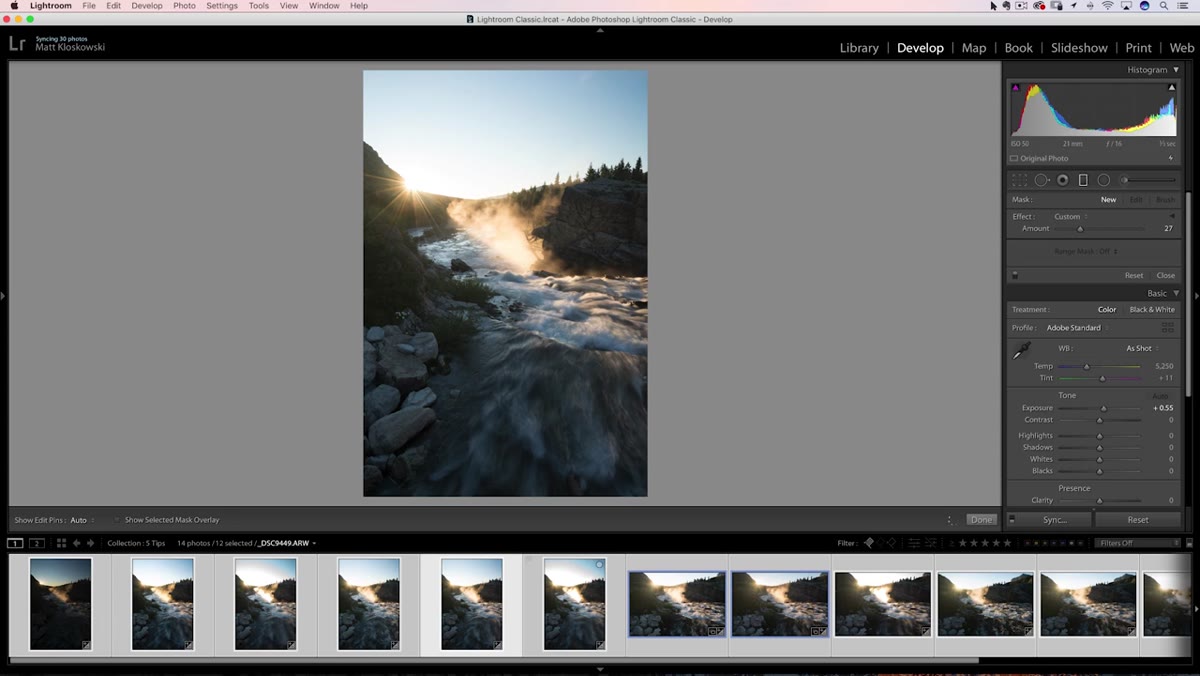Select the Radial Filter tool
This screenshot has height=676, width=1200.
(x=1104, y=180)
